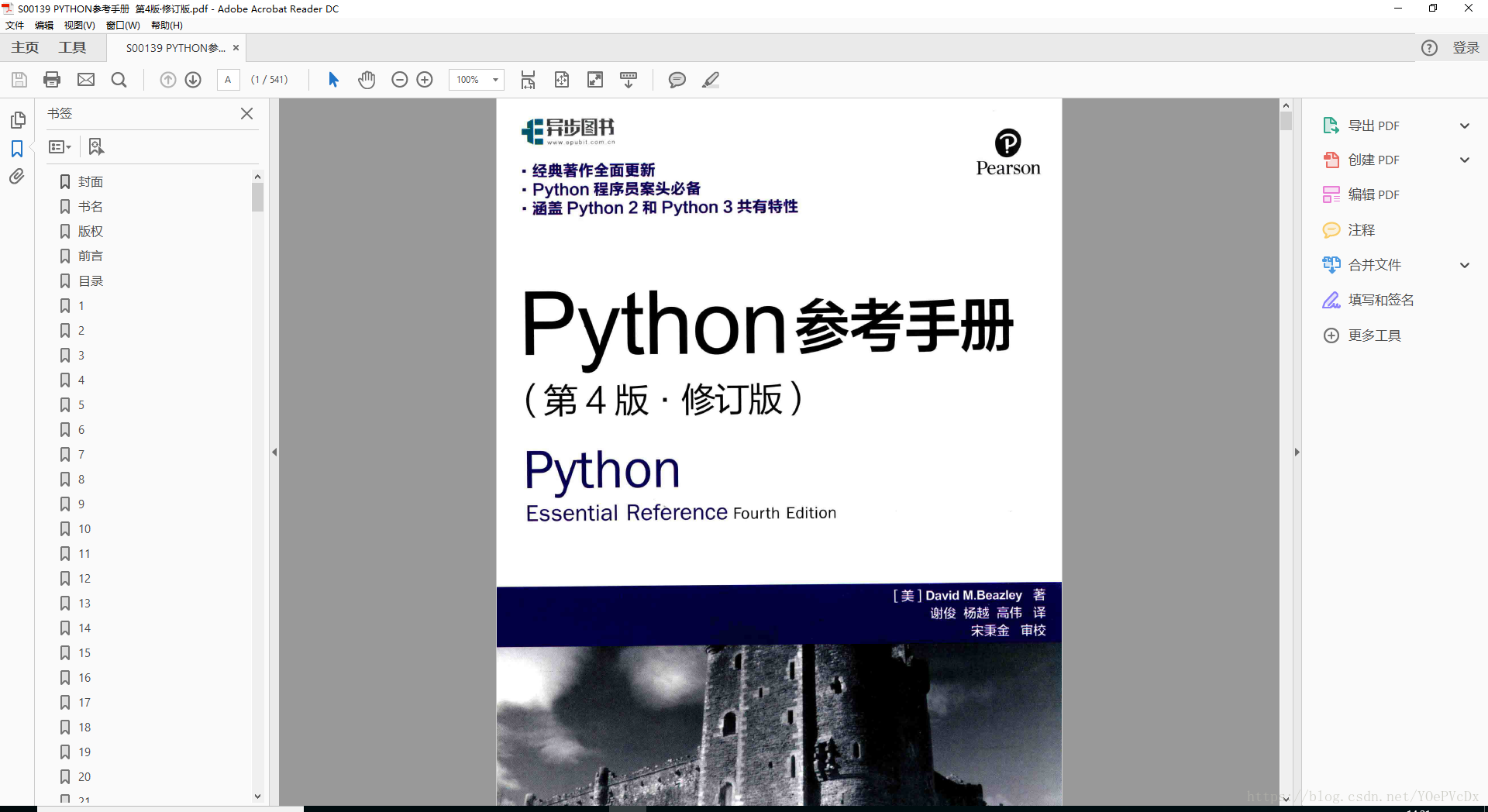
Task: Open the read mode keyboard icon
Action: coord(629,80)
